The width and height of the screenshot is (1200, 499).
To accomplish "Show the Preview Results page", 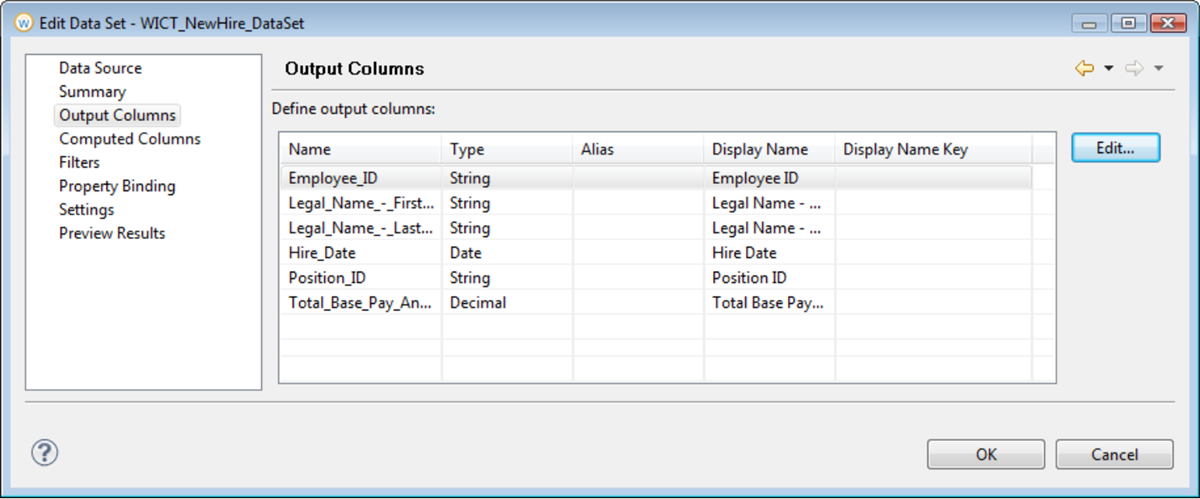I will [x=112, y=233].
